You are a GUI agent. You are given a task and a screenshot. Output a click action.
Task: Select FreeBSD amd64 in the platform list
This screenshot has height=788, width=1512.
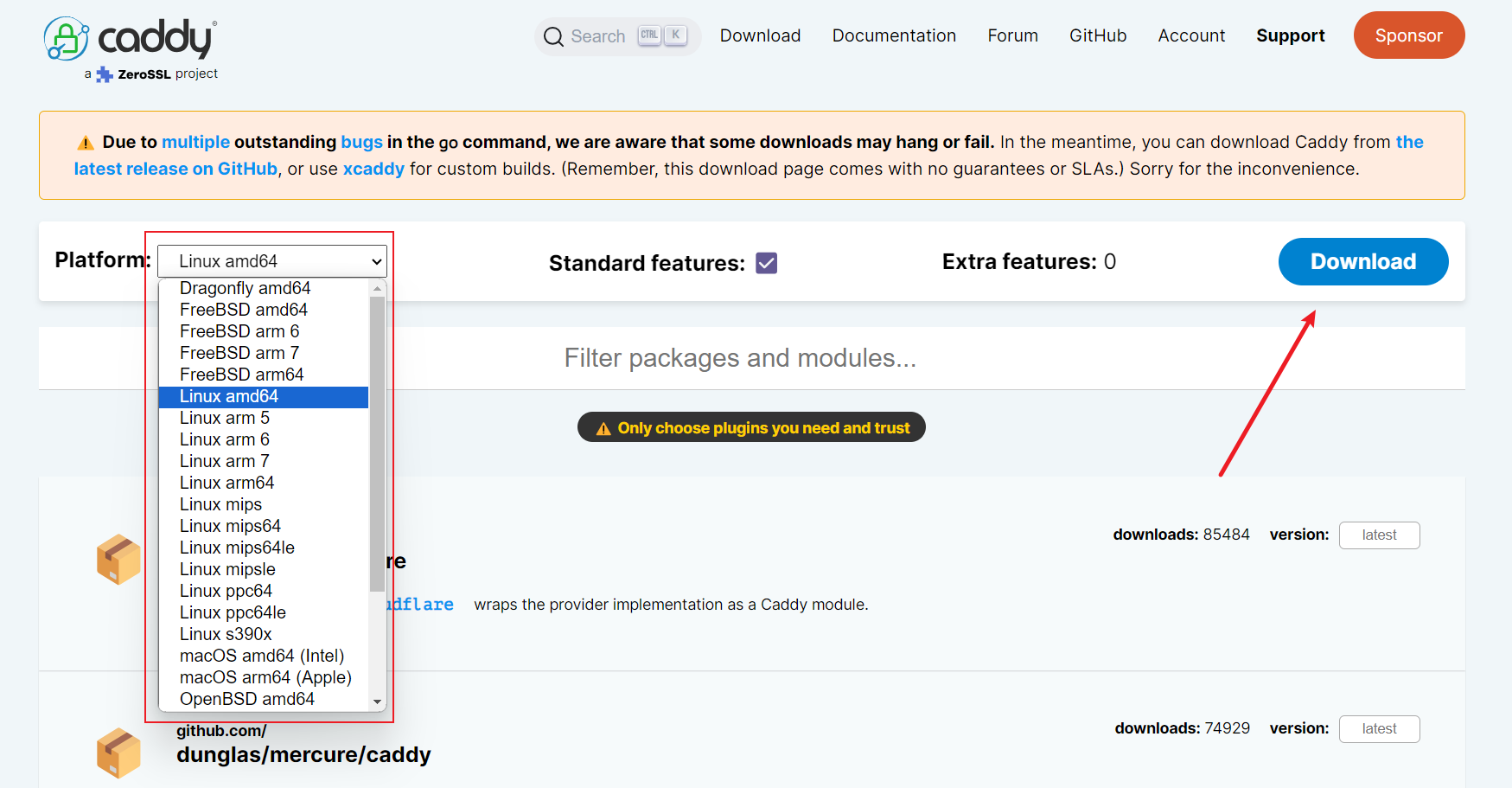click(264, 310)
